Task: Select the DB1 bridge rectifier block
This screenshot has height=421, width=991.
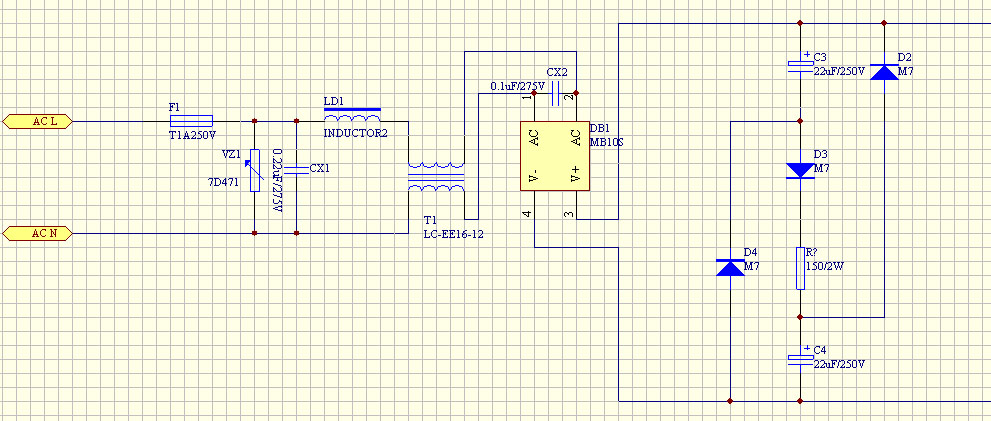Action: [554, 156]
